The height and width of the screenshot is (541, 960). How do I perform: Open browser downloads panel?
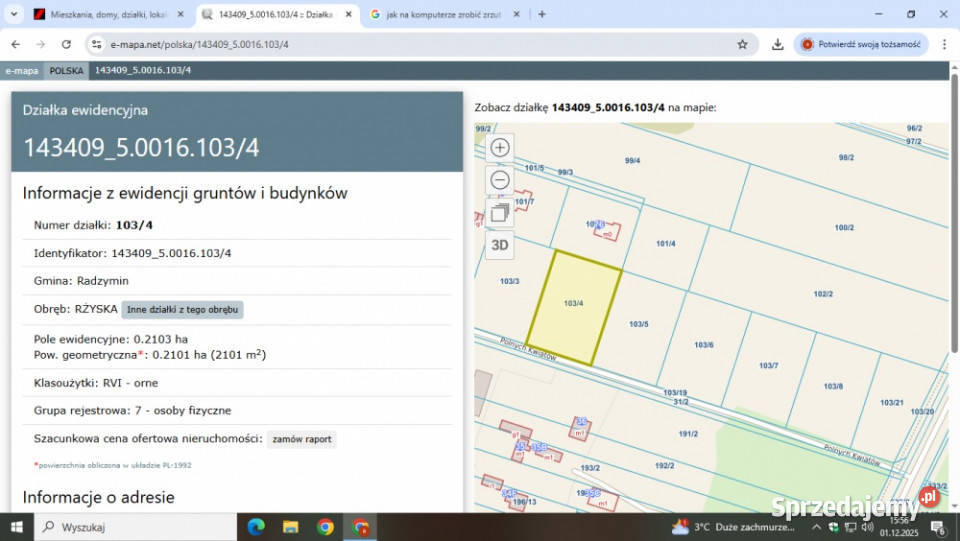[x=778, y=44]
